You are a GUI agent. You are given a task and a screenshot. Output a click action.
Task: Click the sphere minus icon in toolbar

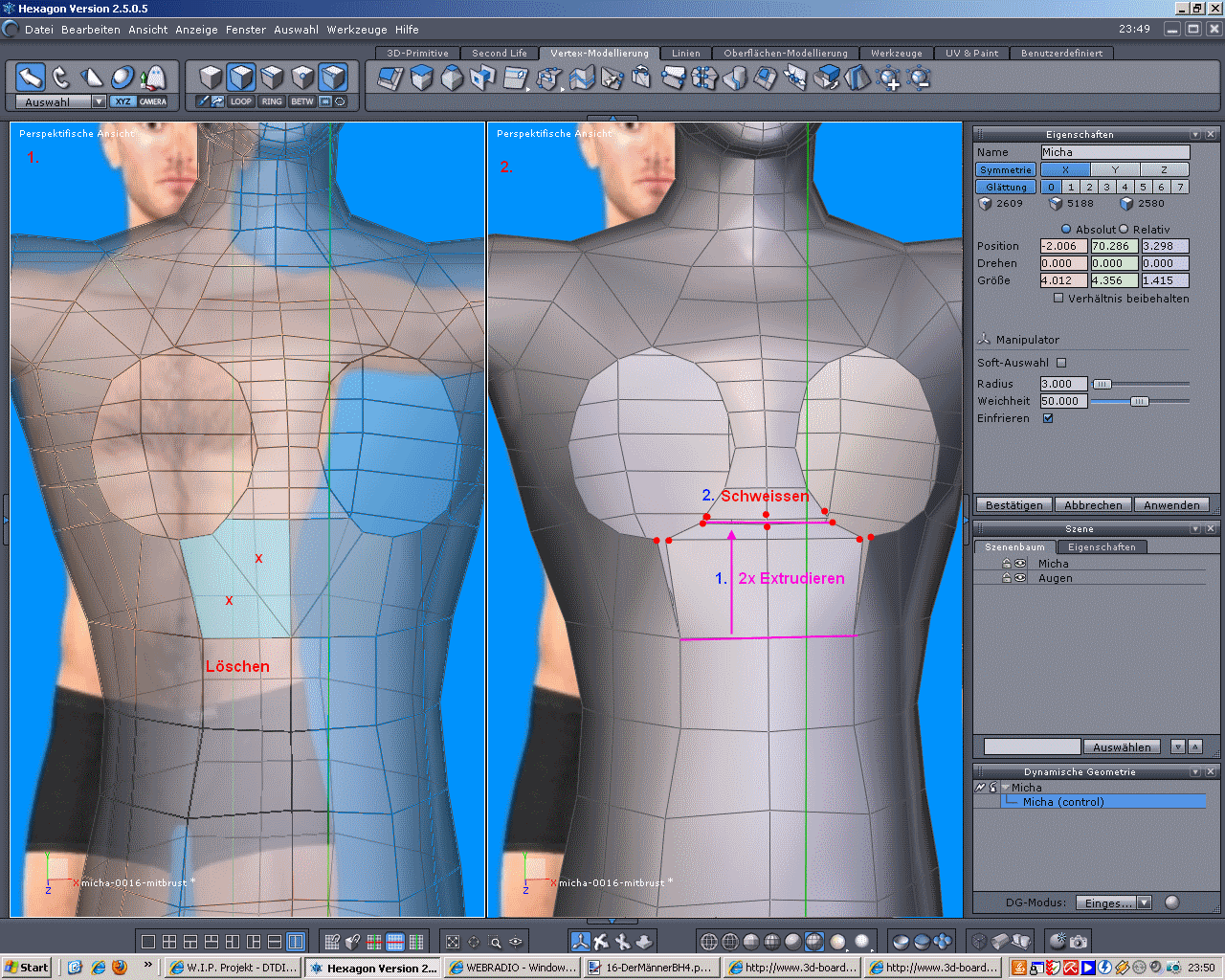coord(919,78)
